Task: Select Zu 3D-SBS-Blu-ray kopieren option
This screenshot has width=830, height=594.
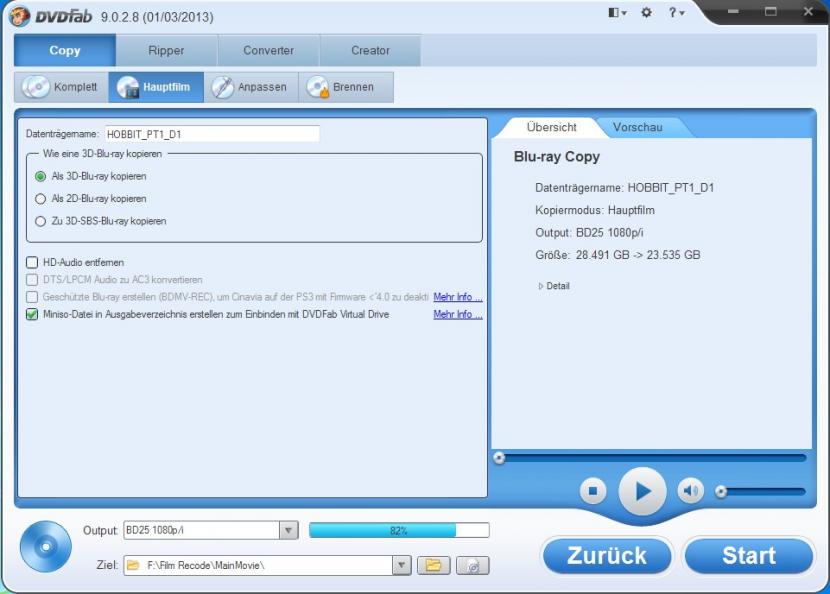Action: 40,221
